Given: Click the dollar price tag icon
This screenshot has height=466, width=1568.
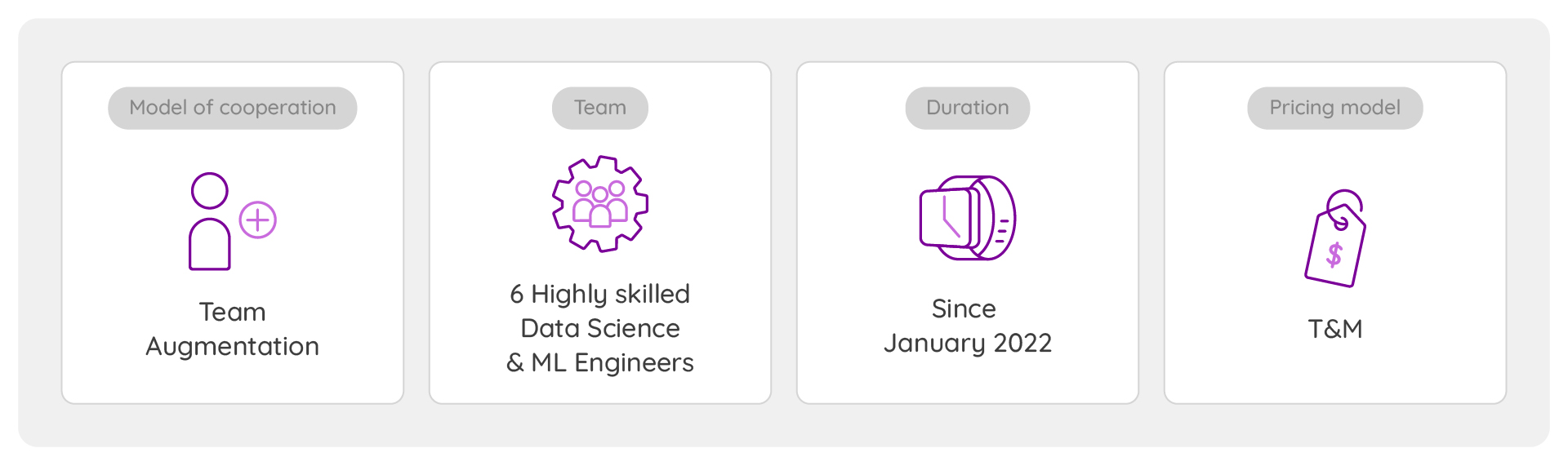Looking at the screenshot, I should (x=1336, y=238).
